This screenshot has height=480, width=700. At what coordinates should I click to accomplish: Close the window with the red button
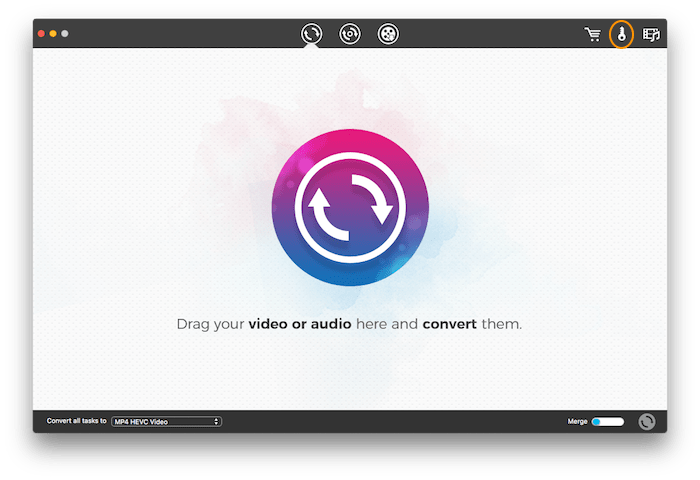[41, 33]
